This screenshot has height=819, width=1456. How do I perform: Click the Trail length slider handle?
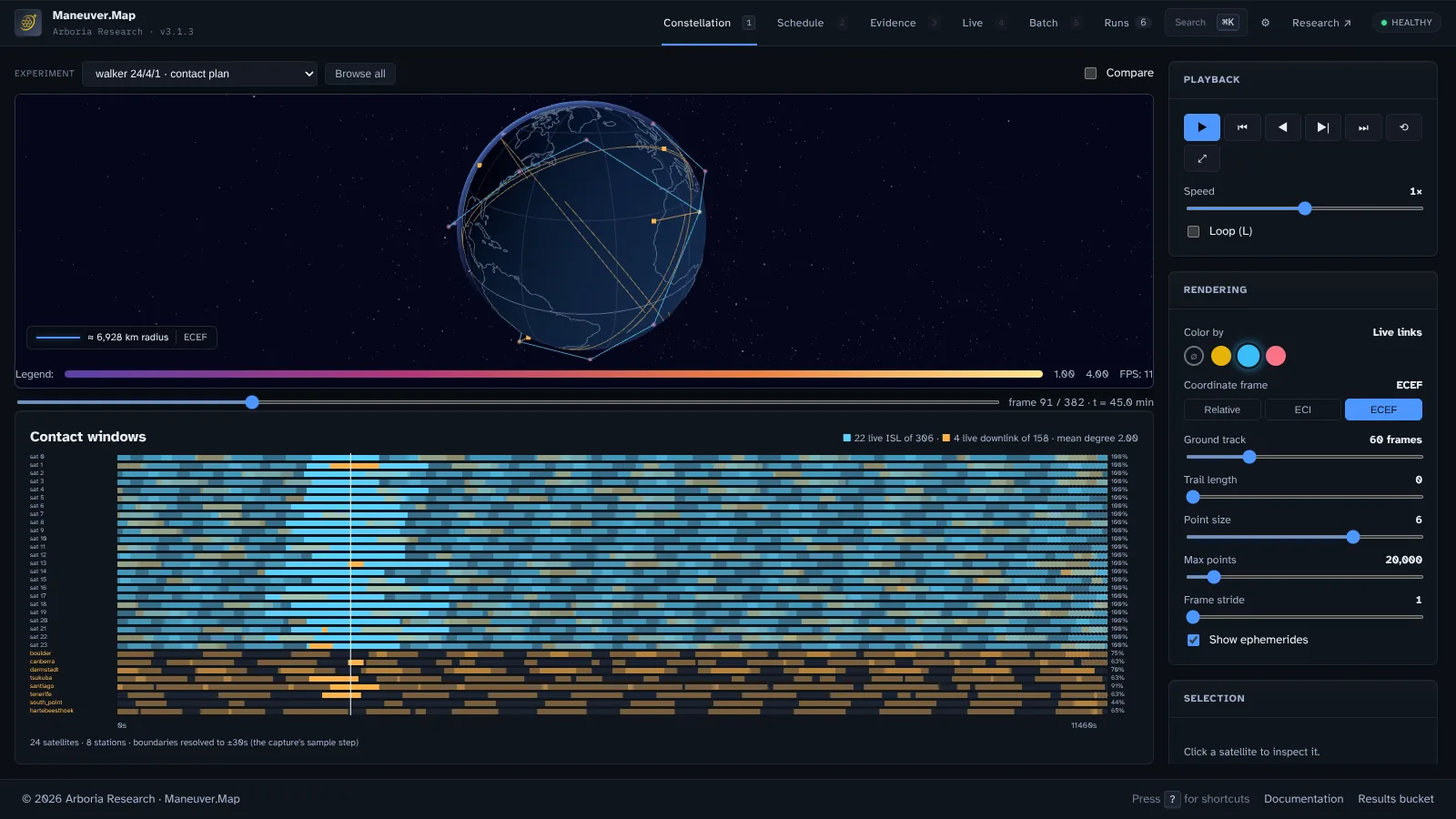[x=1193, y=497]
